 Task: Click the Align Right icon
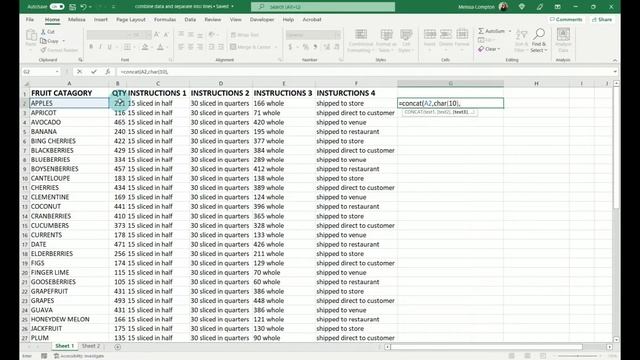pyautogui.click(x=200, y=47)
